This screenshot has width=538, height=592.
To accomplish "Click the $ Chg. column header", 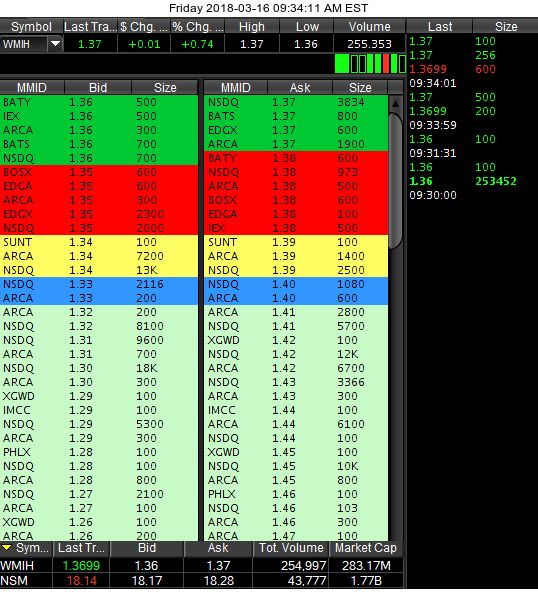I will coord(144,27).
